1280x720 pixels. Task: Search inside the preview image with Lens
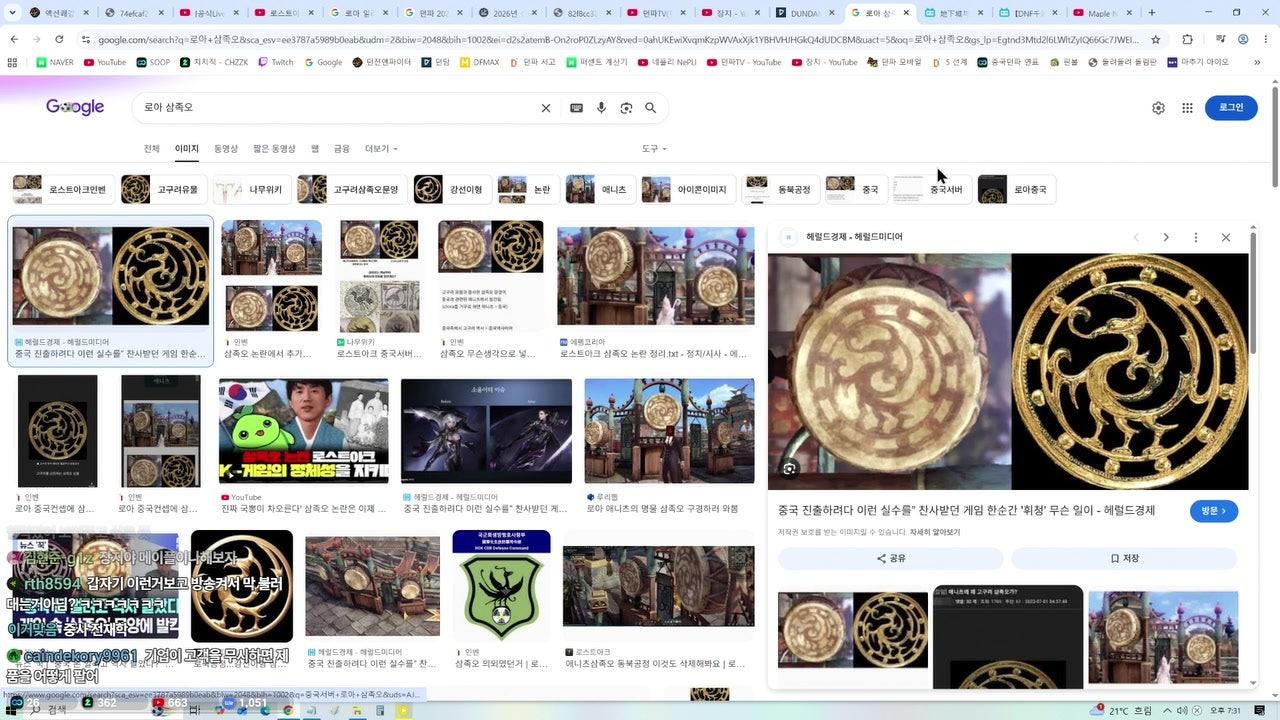click(x=790, y=468)
